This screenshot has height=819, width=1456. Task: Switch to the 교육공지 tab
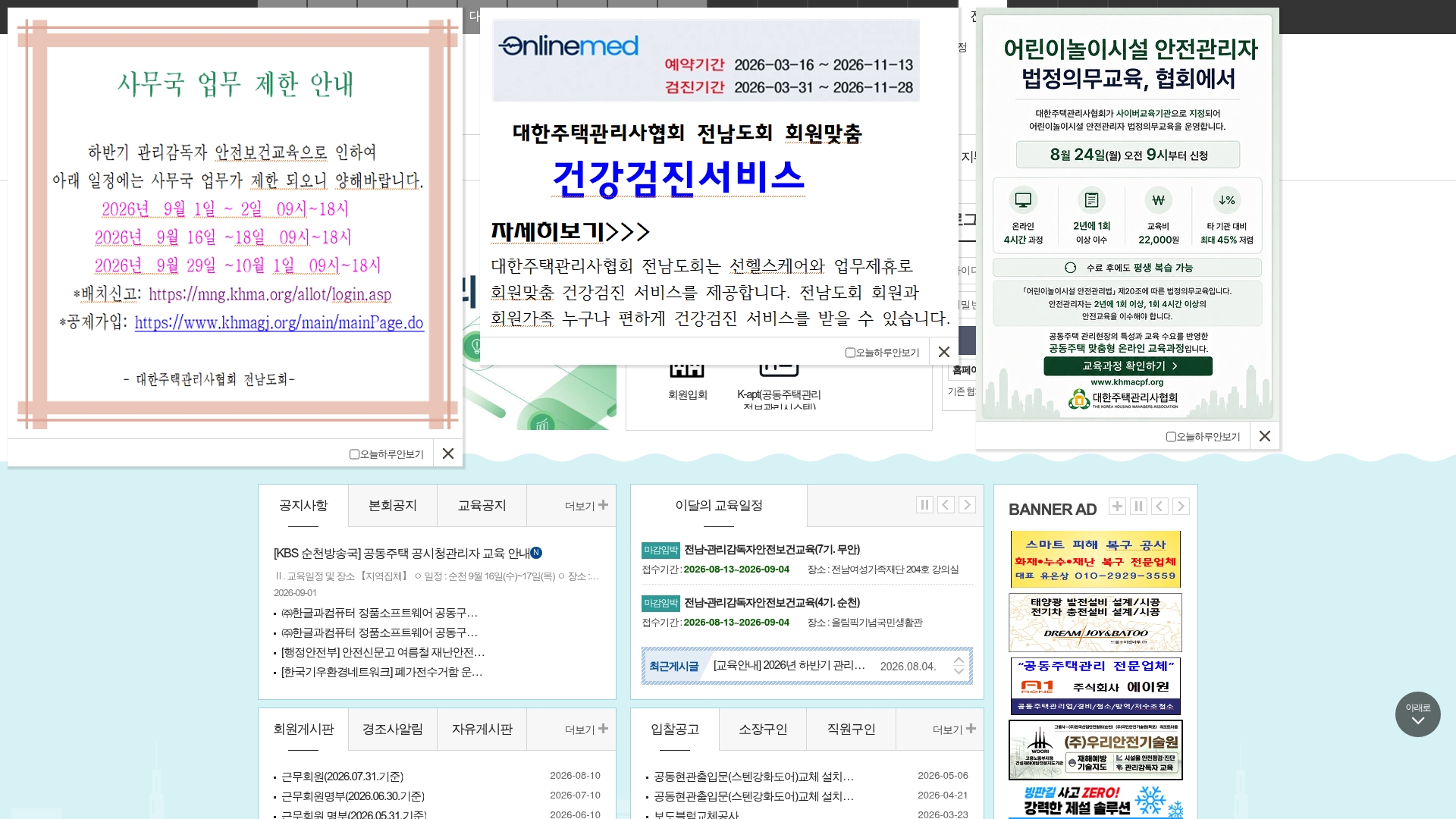482,506
